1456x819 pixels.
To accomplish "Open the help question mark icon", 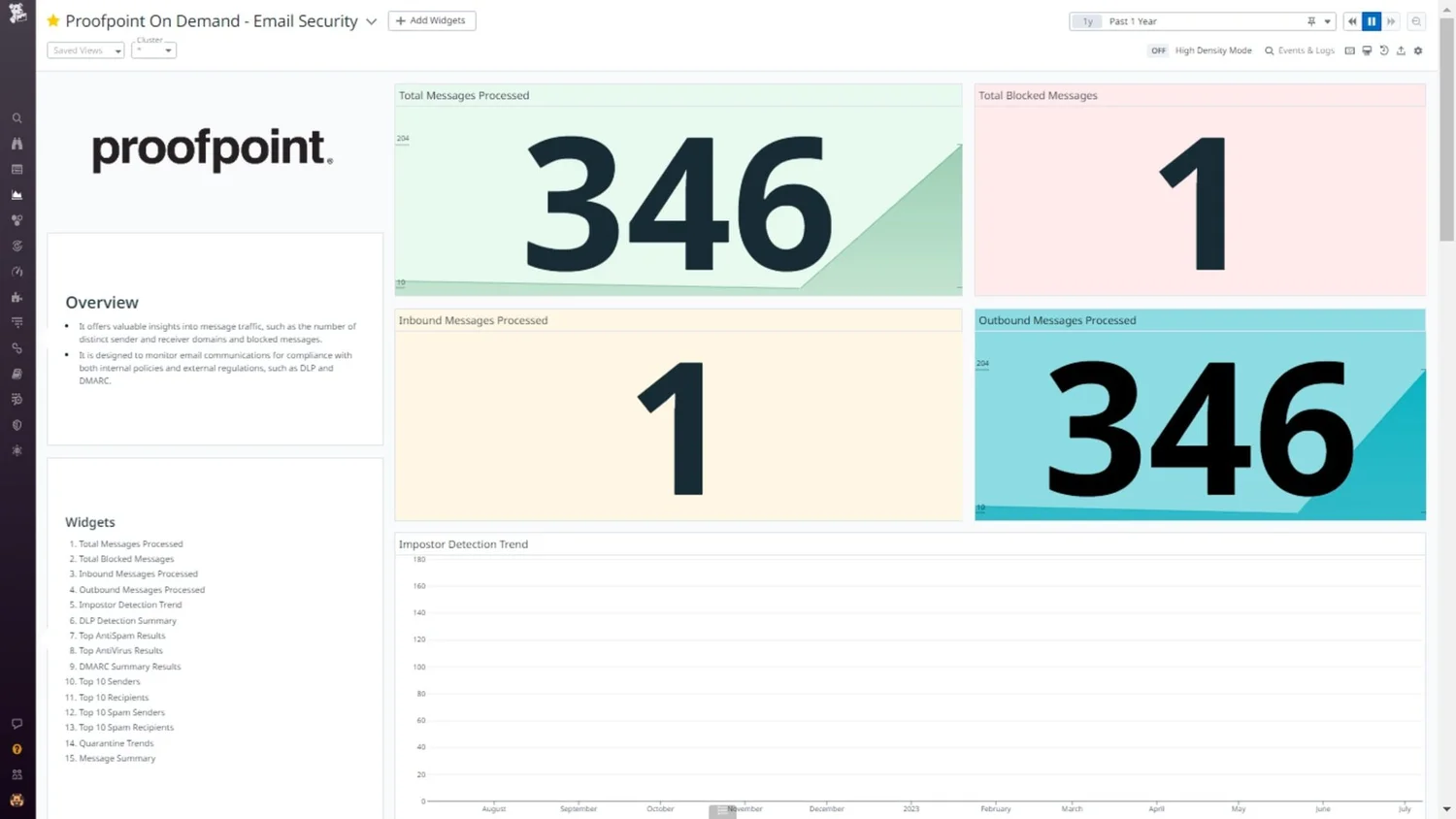I will point(17,749).
